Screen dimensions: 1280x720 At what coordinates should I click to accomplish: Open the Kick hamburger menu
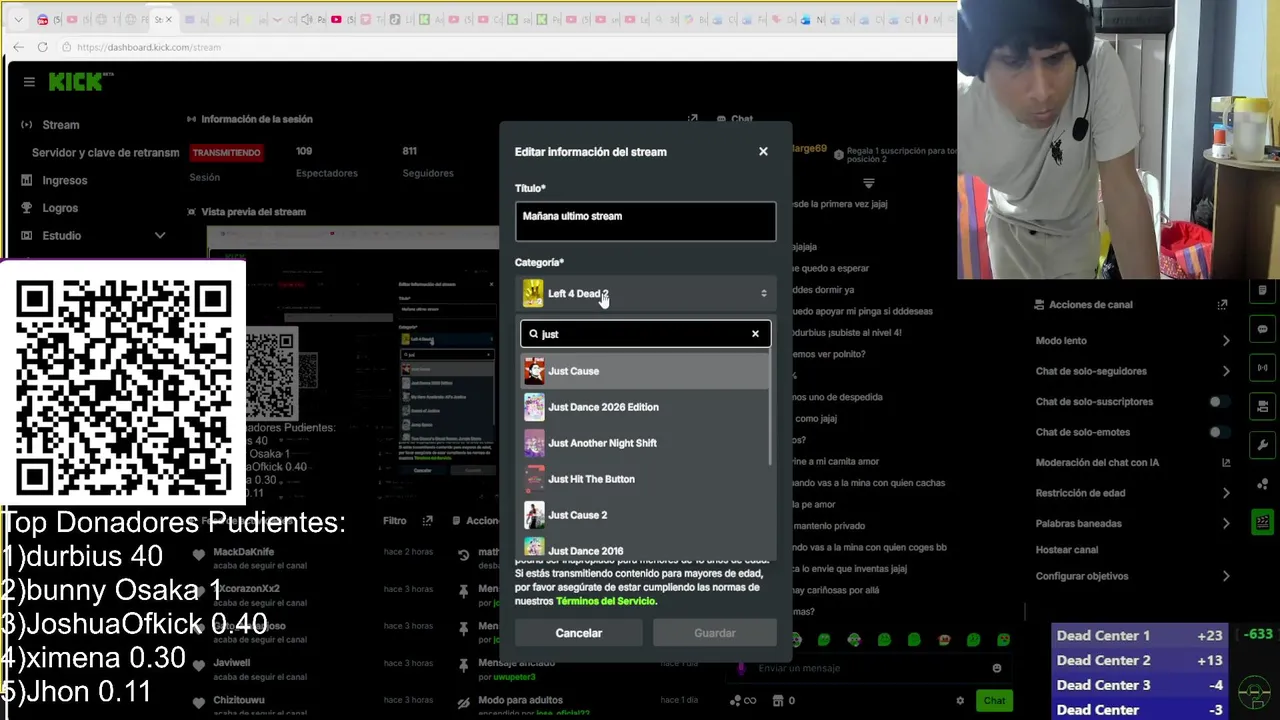[29, 82]
